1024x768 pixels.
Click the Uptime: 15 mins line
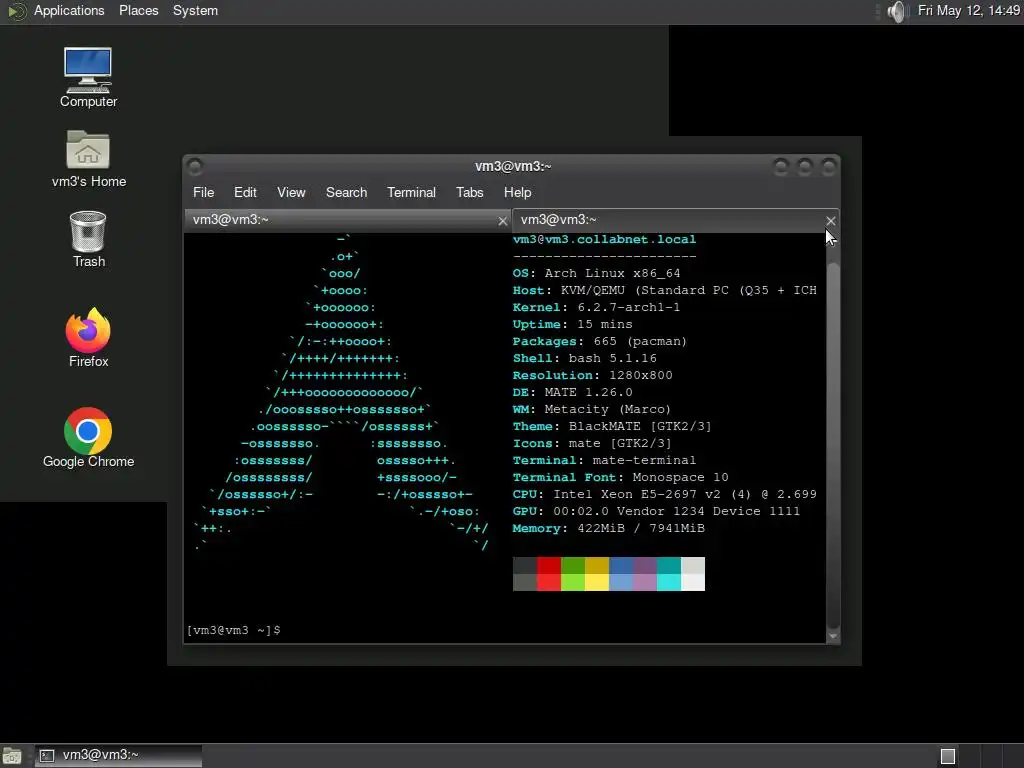coord(573,325)
